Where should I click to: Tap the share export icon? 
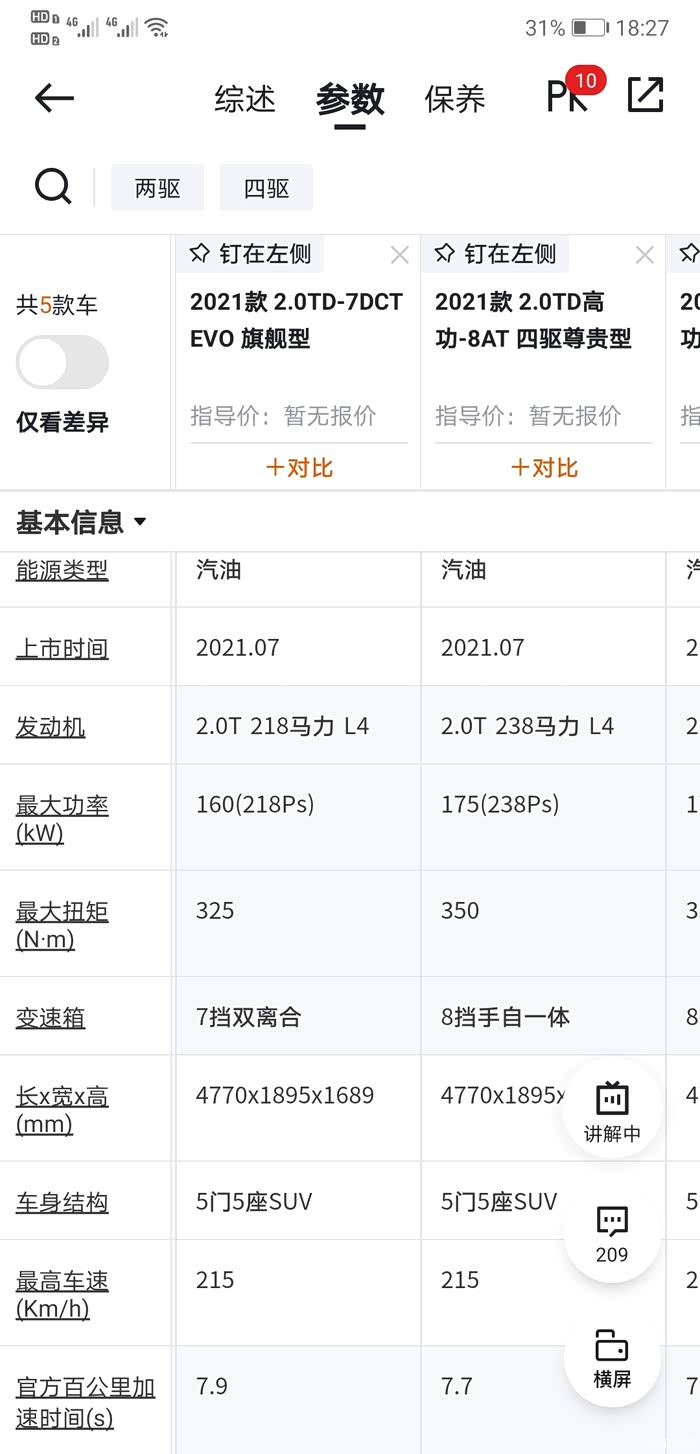coord(645,94)
